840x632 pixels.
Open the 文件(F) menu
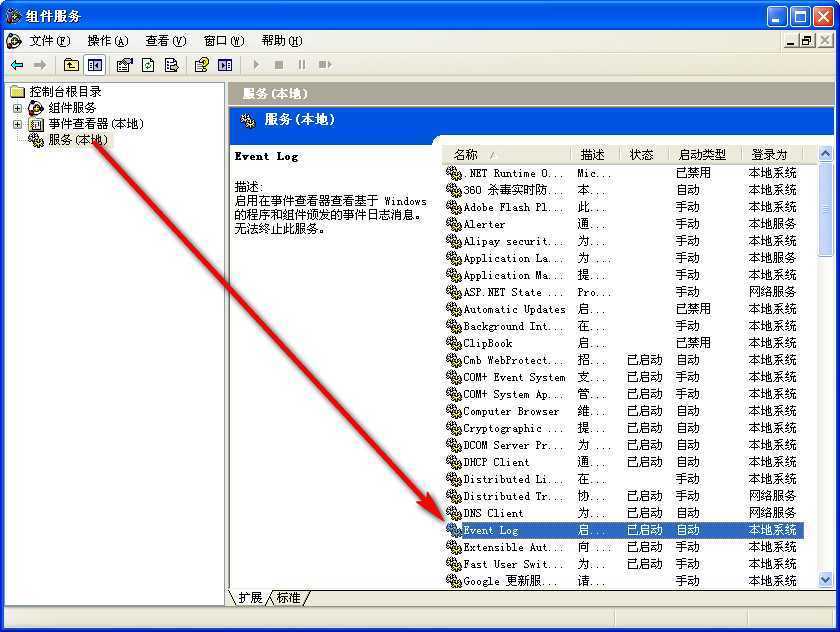click(49, 41)
